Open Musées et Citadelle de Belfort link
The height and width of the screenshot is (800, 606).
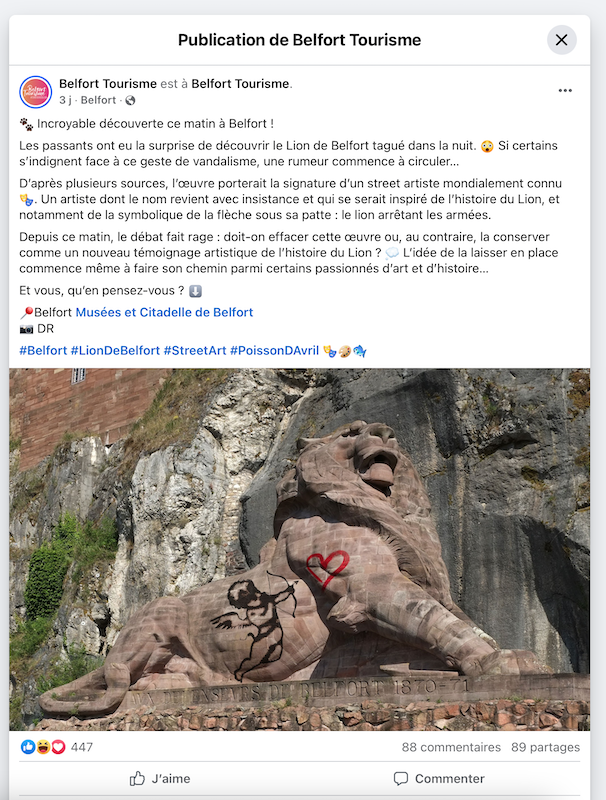coord(164,312)
